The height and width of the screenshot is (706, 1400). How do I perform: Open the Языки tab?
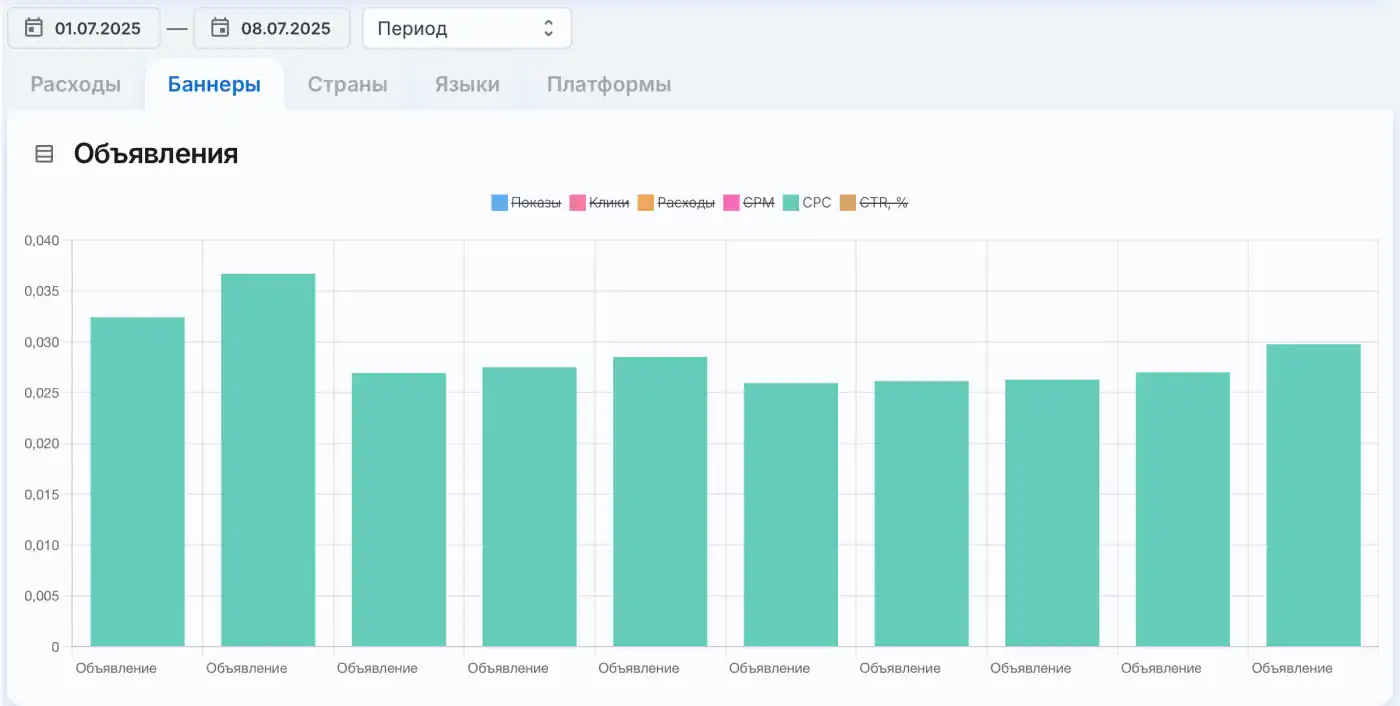(x=467, y=85)
